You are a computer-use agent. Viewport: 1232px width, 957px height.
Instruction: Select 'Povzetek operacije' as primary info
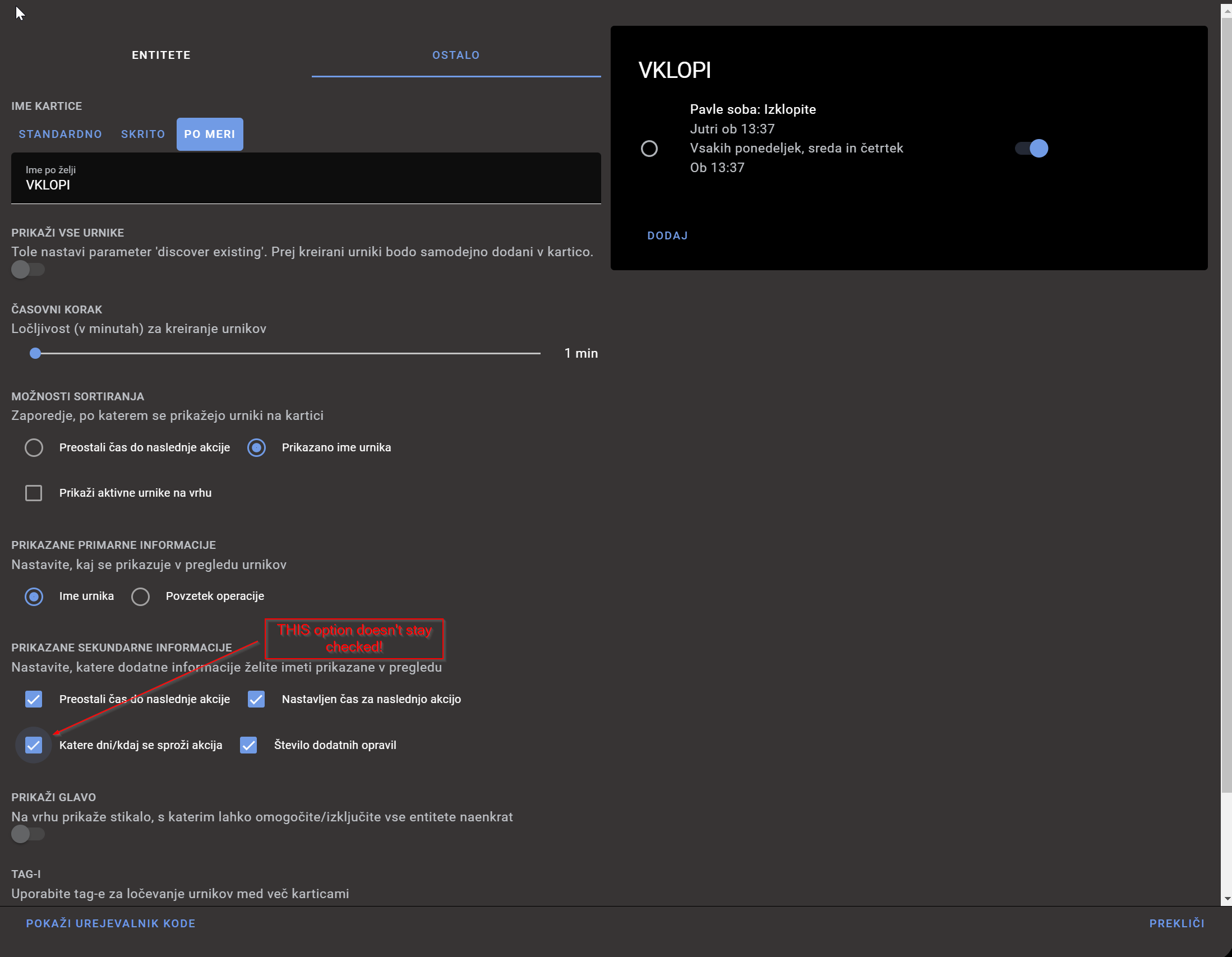tap(140, 596)
